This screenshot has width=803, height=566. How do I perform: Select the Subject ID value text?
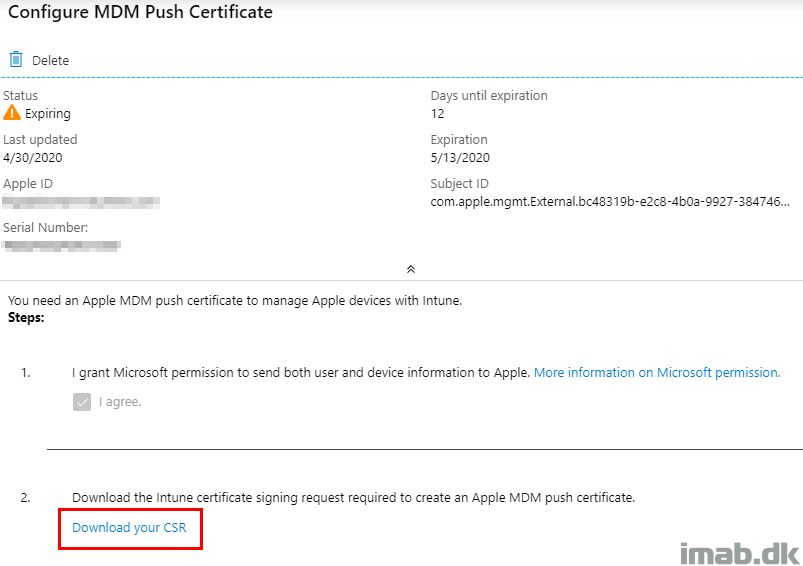tap(610, 201)
